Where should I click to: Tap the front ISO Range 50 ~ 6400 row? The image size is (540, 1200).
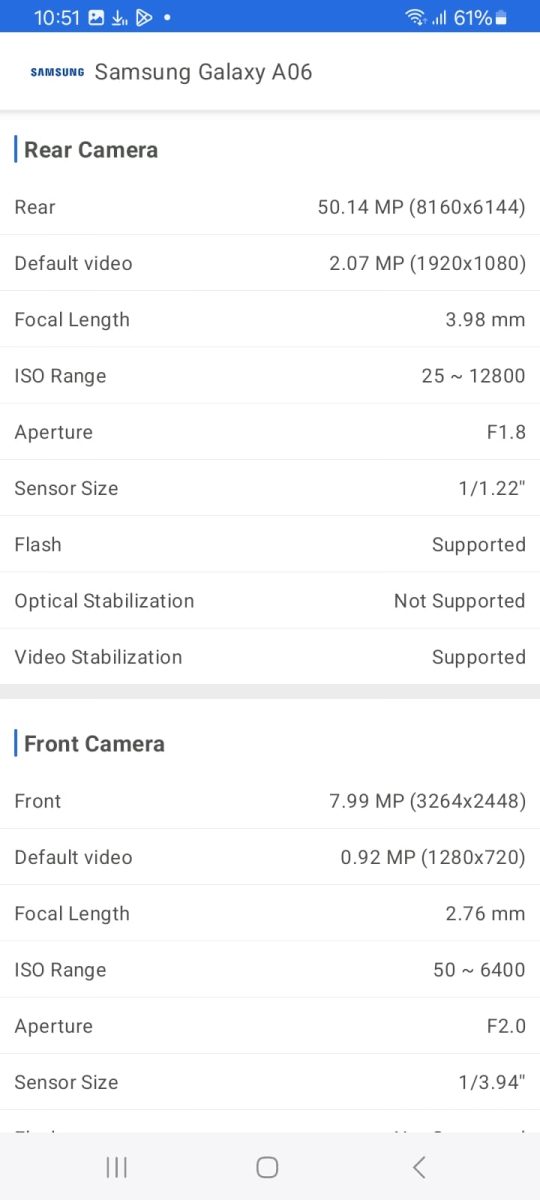click(x=270, y=970)
